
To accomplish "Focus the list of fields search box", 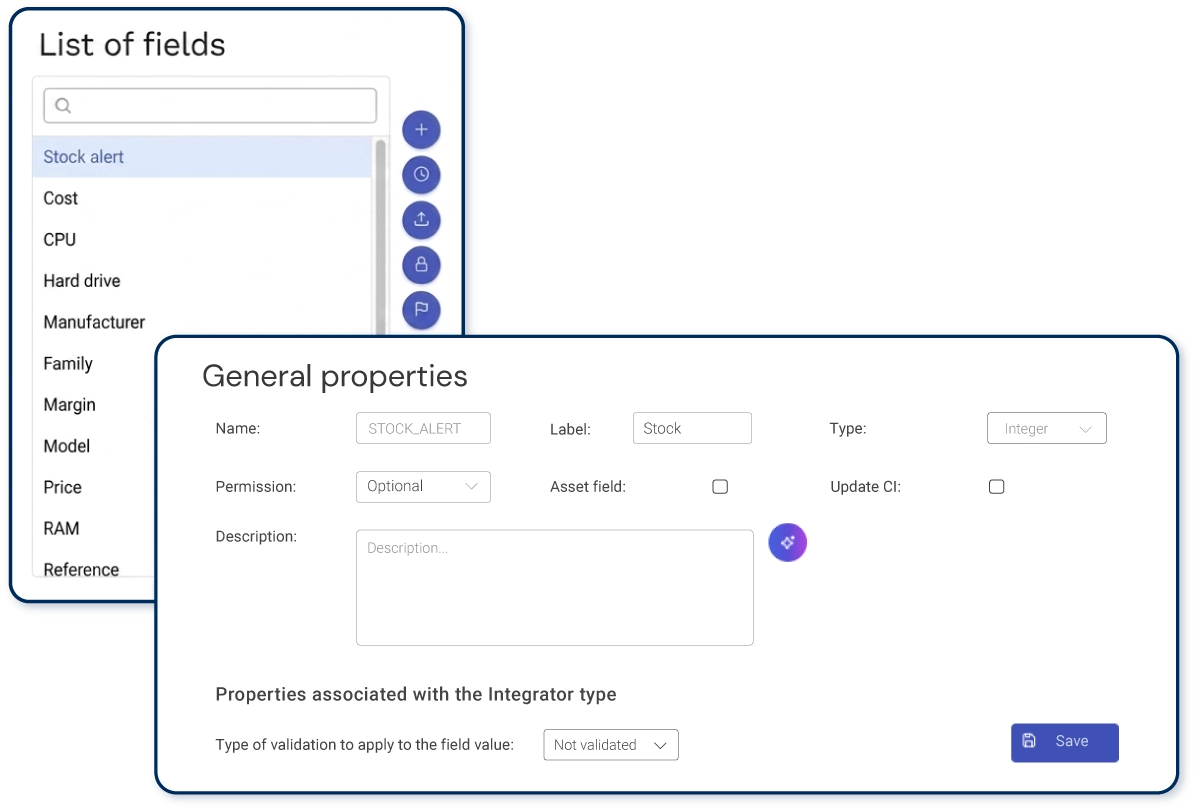I will click(210, 105).
